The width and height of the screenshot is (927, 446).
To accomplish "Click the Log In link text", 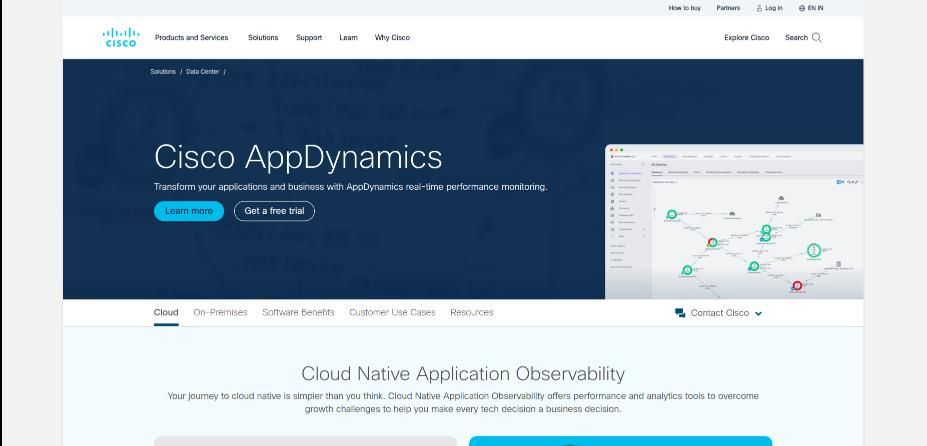I will tap(773, 8).
